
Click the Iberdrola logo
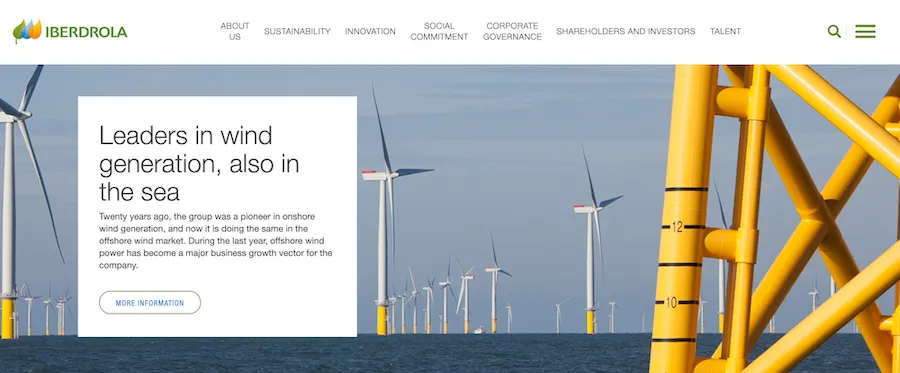pos(69,31)
